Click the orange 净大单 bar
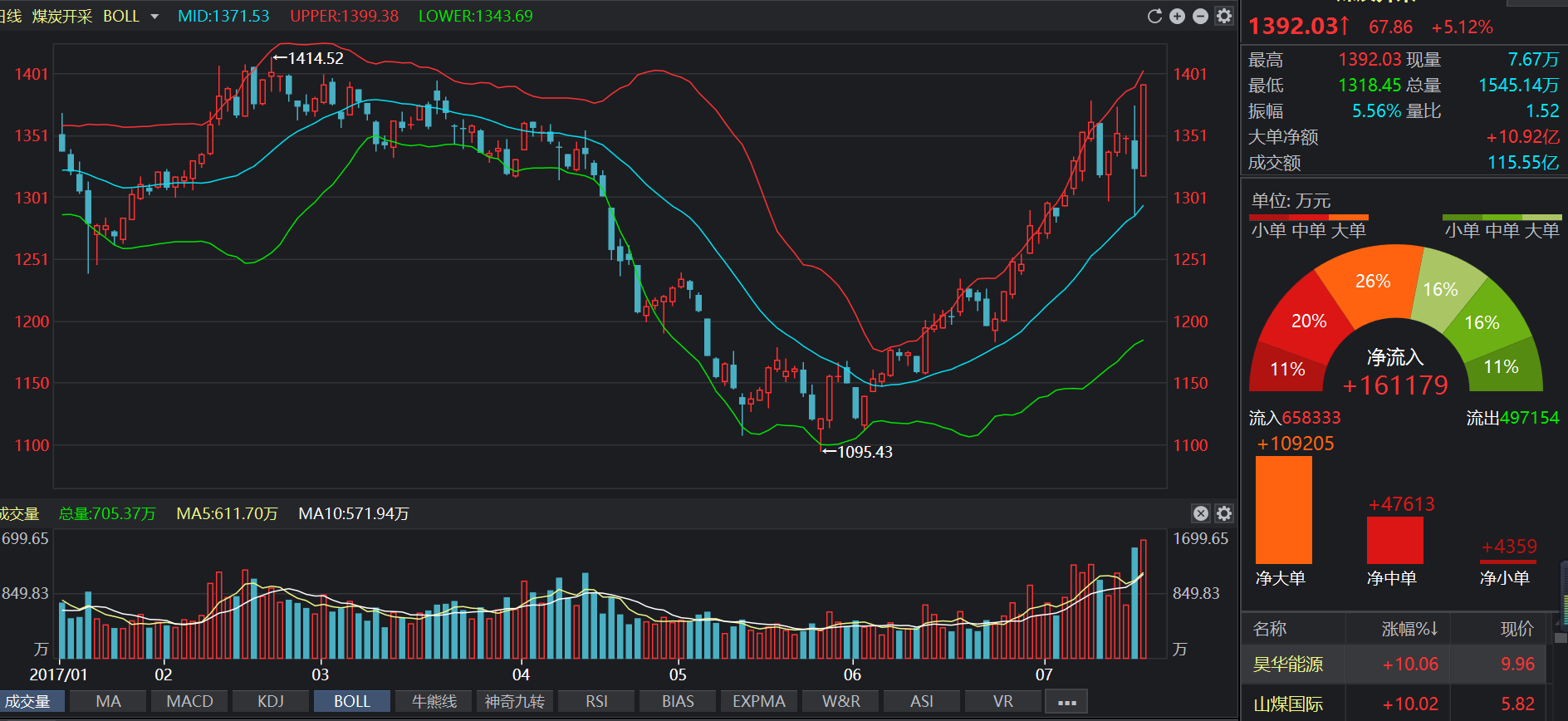Screen dimensions: 1568x721 pyautogui.click(x=1283, y=510)
